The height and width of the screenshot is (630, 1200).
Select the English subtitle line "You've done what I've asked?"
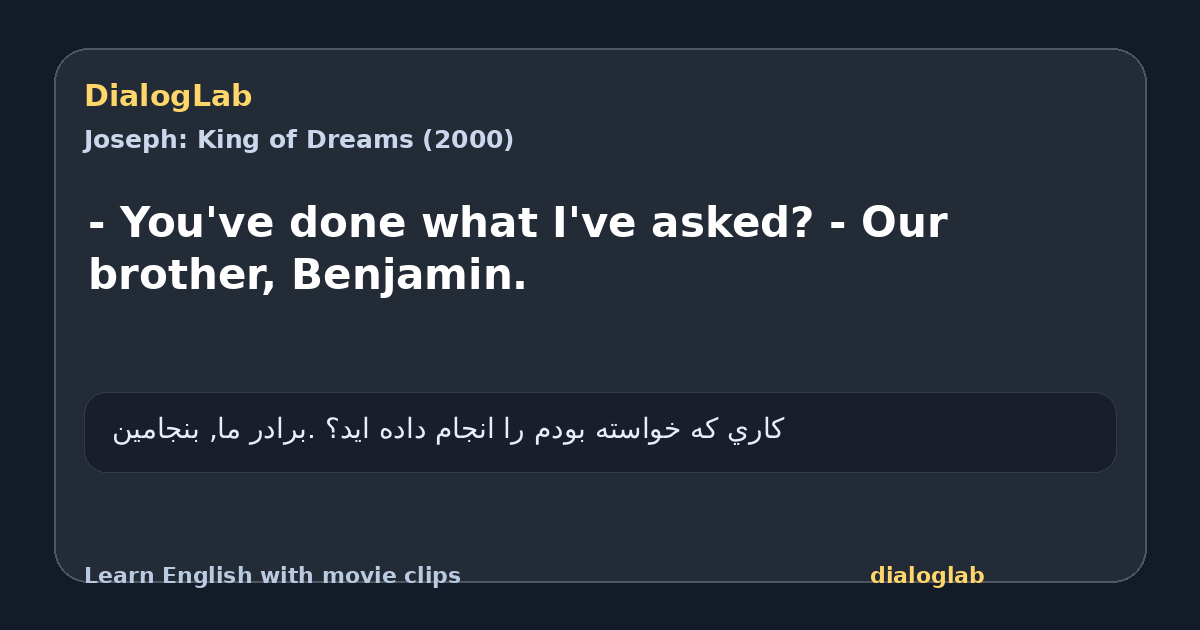click(466, 223)
